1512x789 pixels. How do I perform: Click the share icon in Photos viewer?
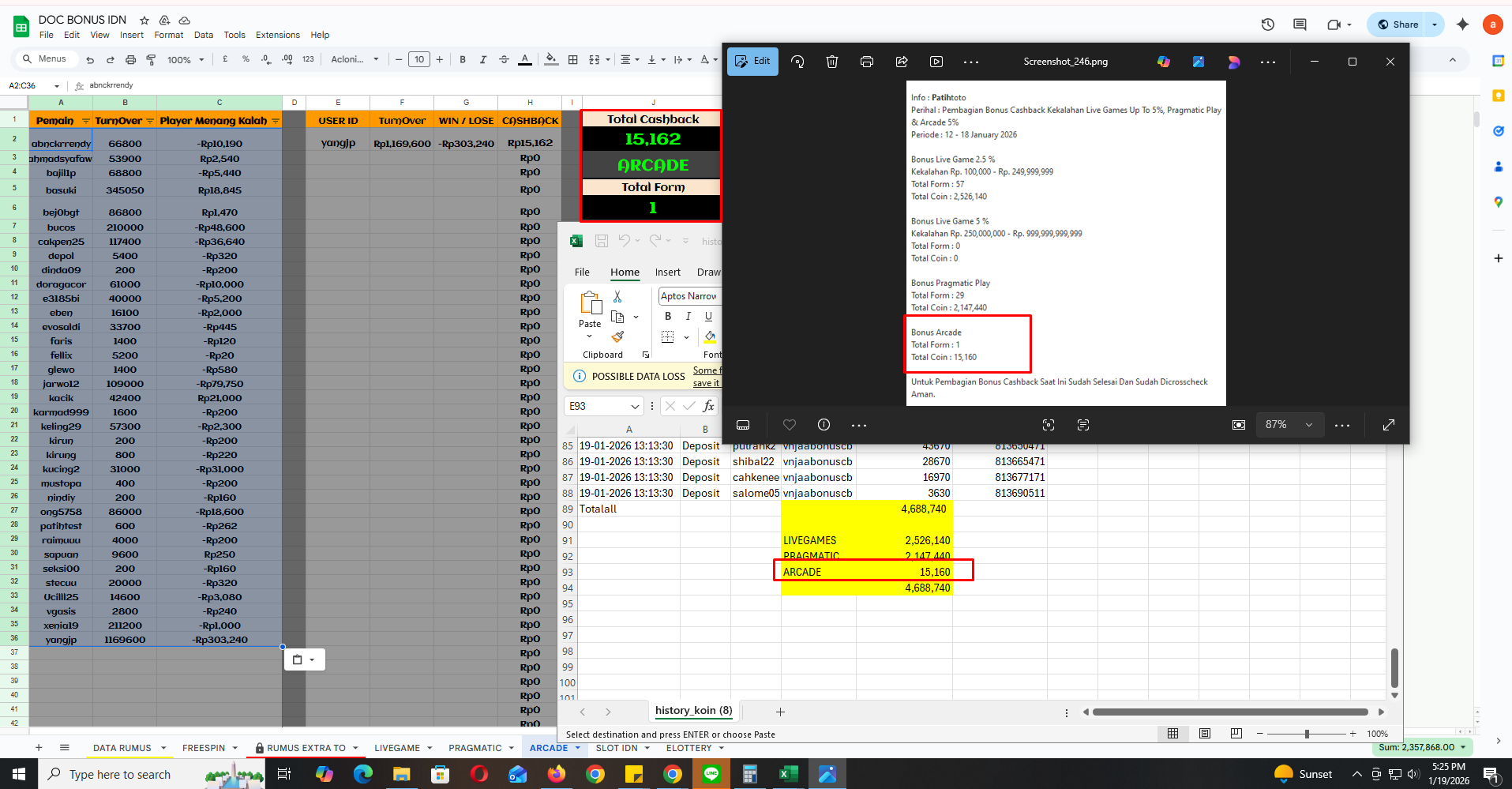(x=902, y=62)
